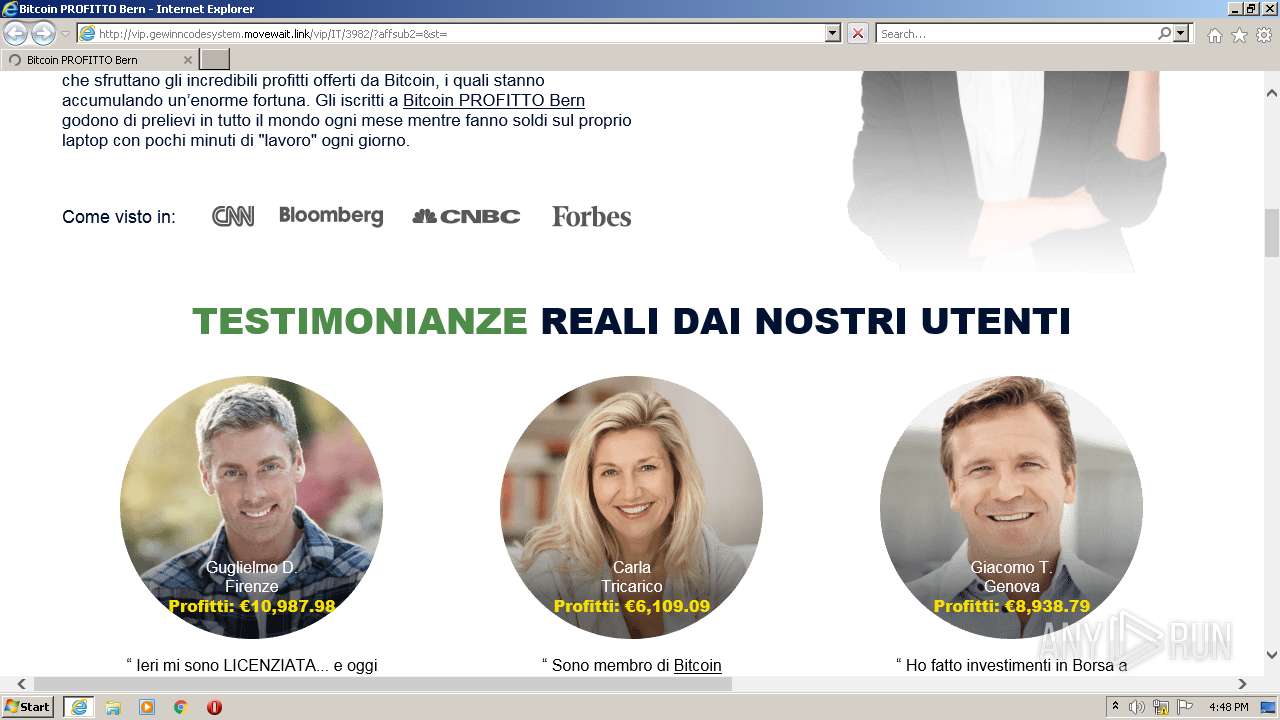Screen dimensions: 1280x720
Task: Open the Windows Start menu
Action: coord(28,707)
